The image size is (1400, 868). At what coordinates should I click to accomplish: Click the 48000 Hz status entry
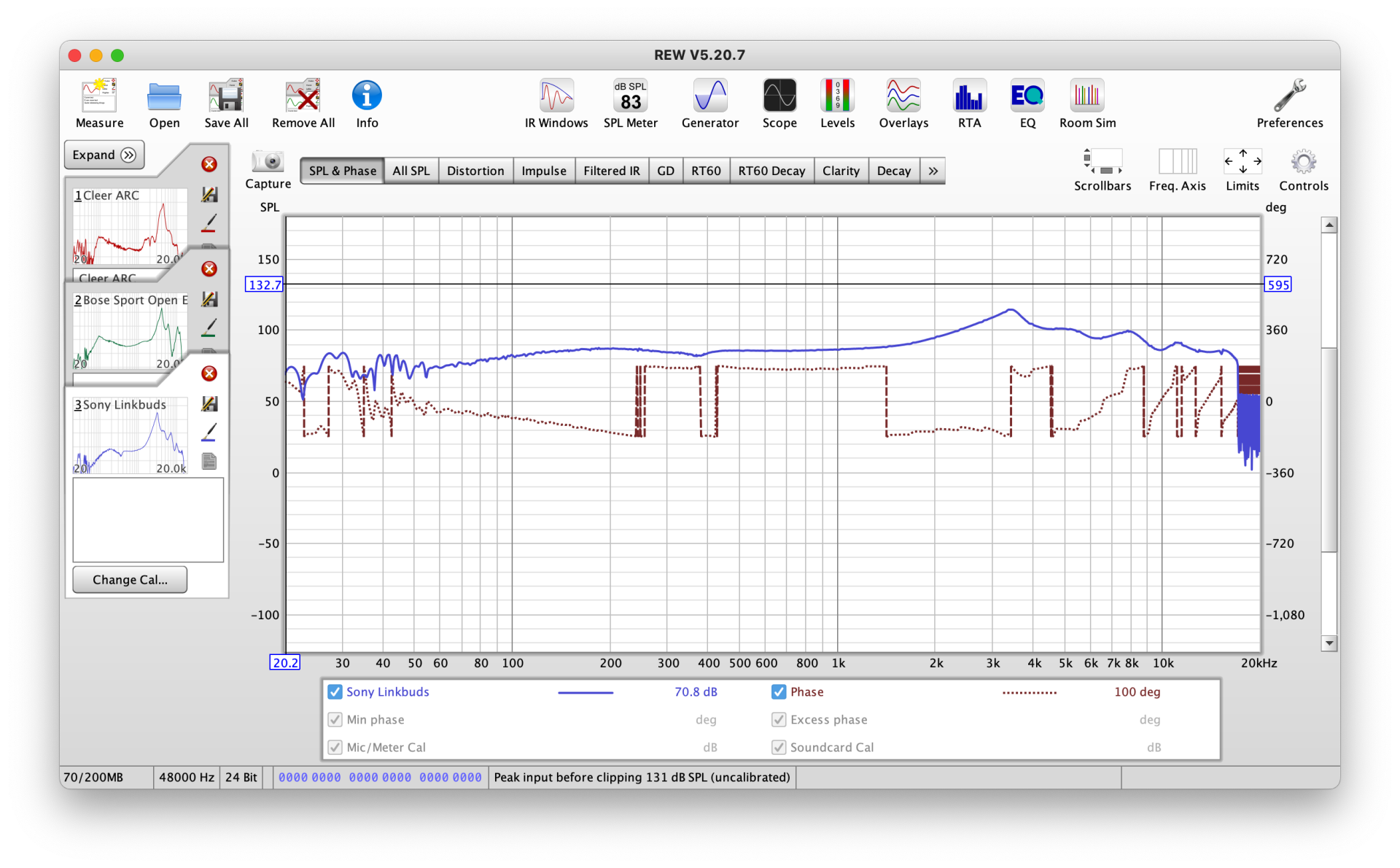(187, 777)
